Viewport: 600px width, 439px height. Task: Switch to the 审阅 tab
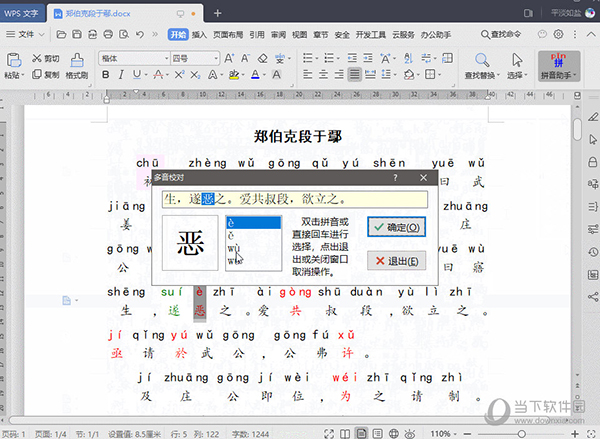pos(278,35)
